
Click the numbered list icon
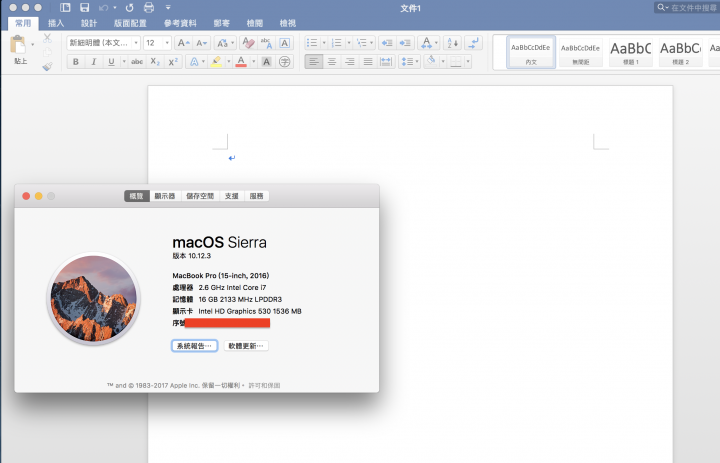point(337,43)
